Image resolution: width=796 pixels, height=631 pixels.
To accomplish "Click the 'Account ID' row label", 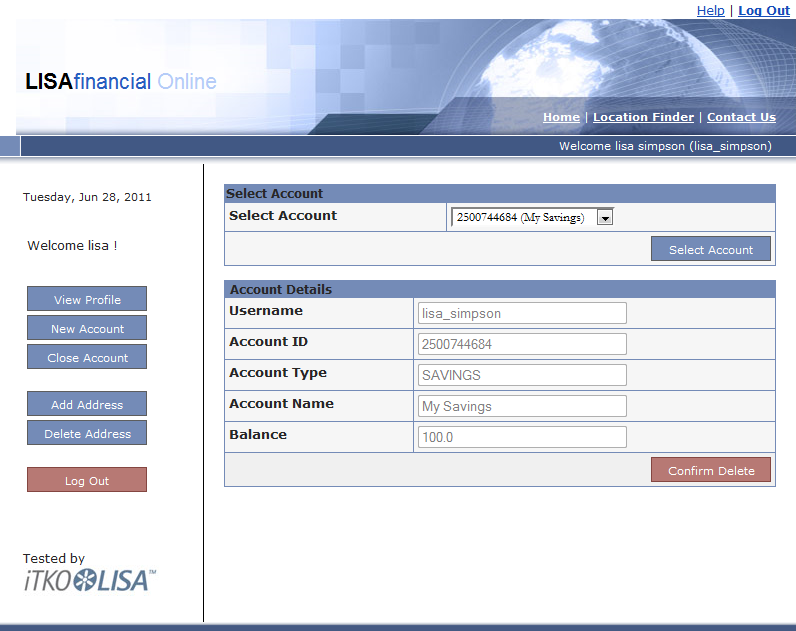I will pyautogui.click(x=268, y=342).
